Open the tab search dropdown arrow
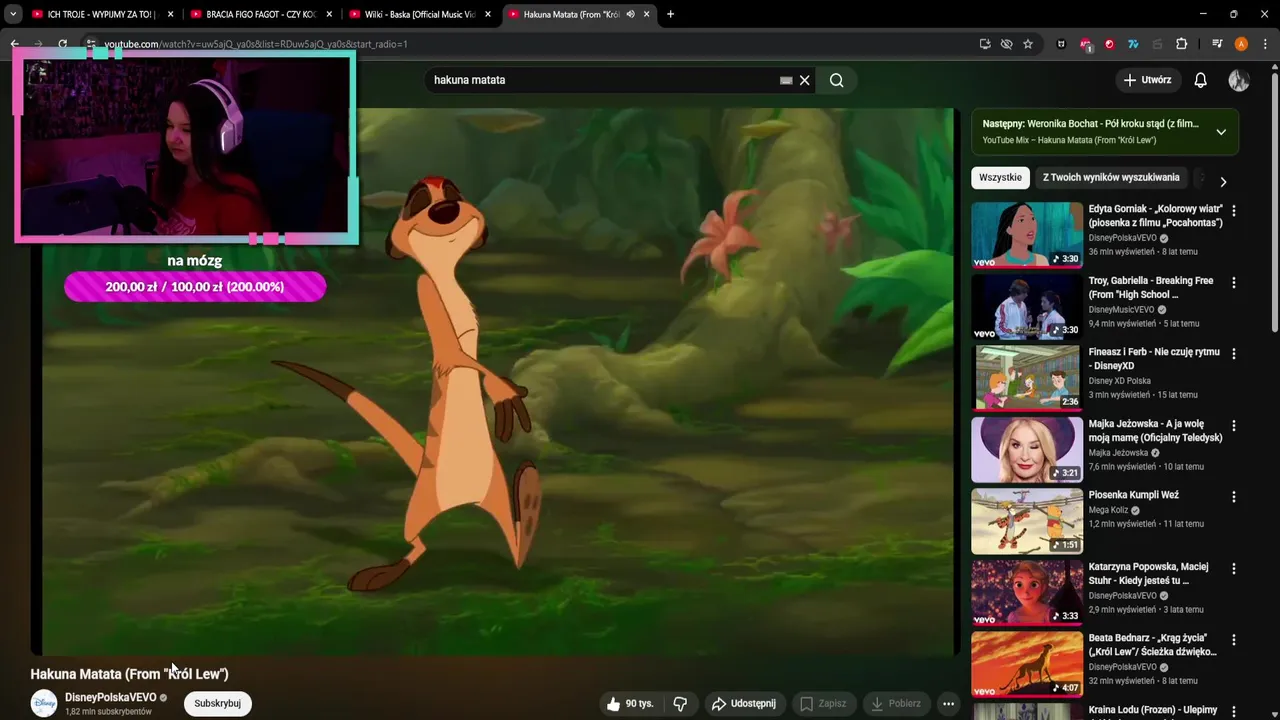The width and height of the screenshot is (1280, 720). click(13, 14)
